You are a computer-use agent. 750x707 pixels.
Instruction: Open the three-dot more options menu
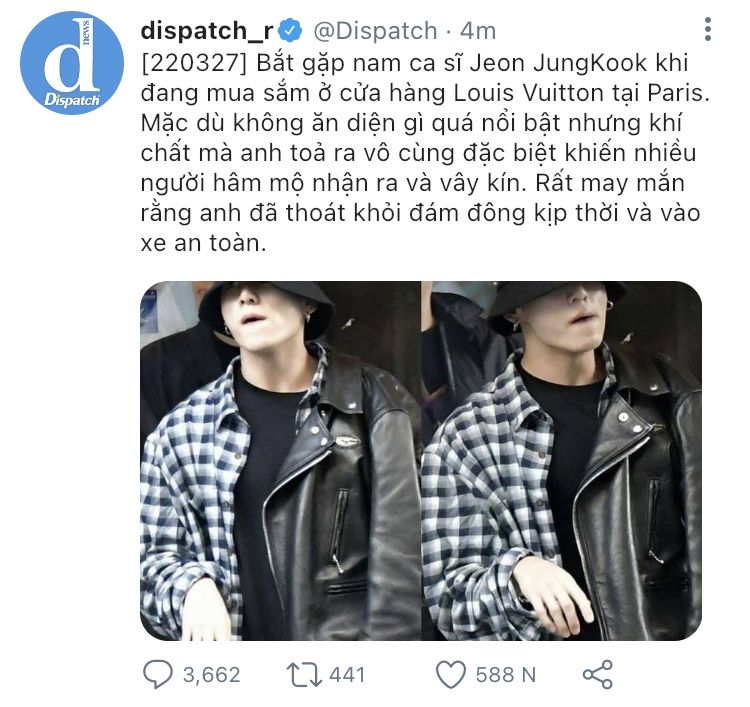click(708, 29)
